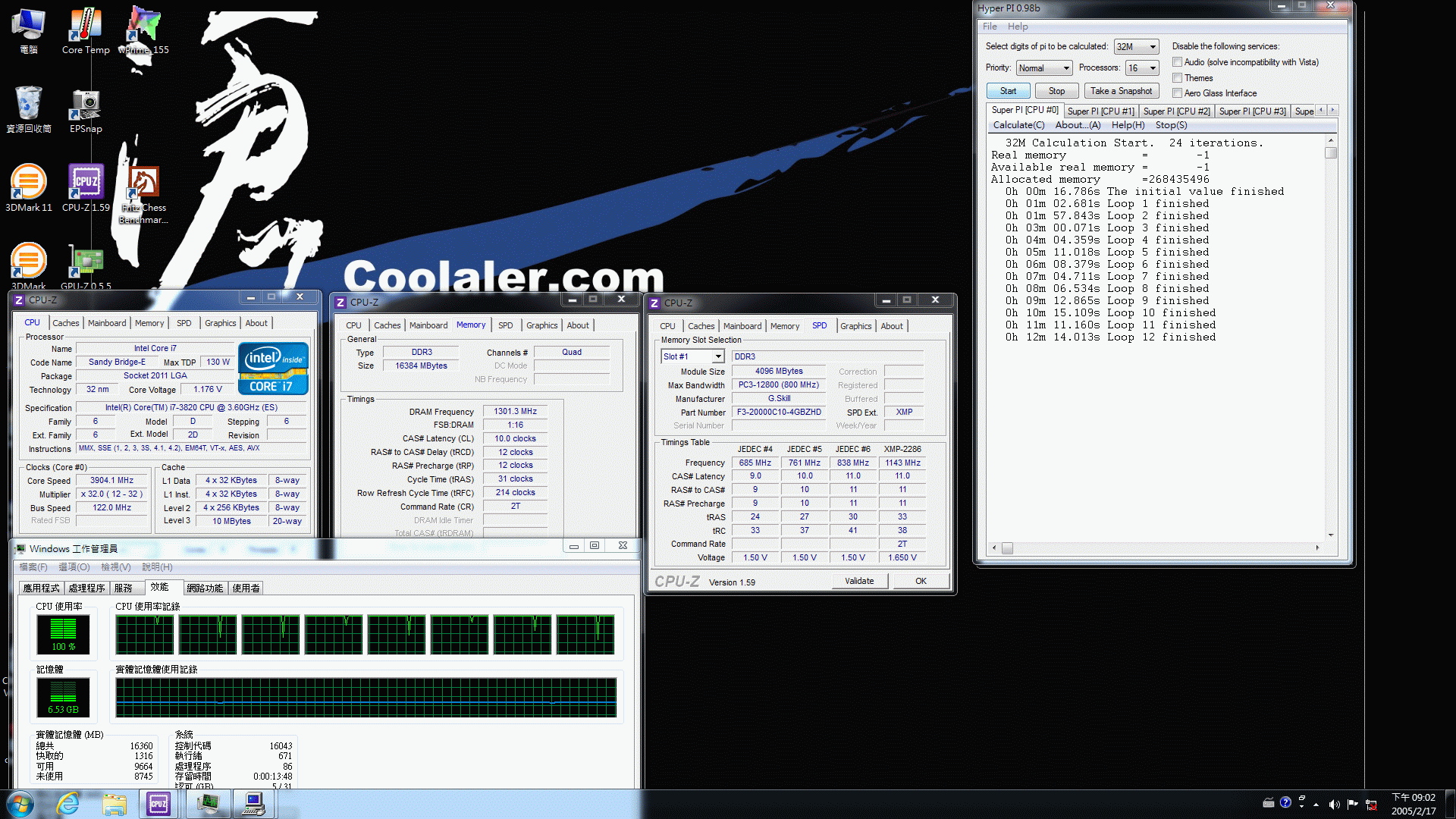Open Hyper PI File menu
Screen dimensions: 1456x819
pos(990,27)
